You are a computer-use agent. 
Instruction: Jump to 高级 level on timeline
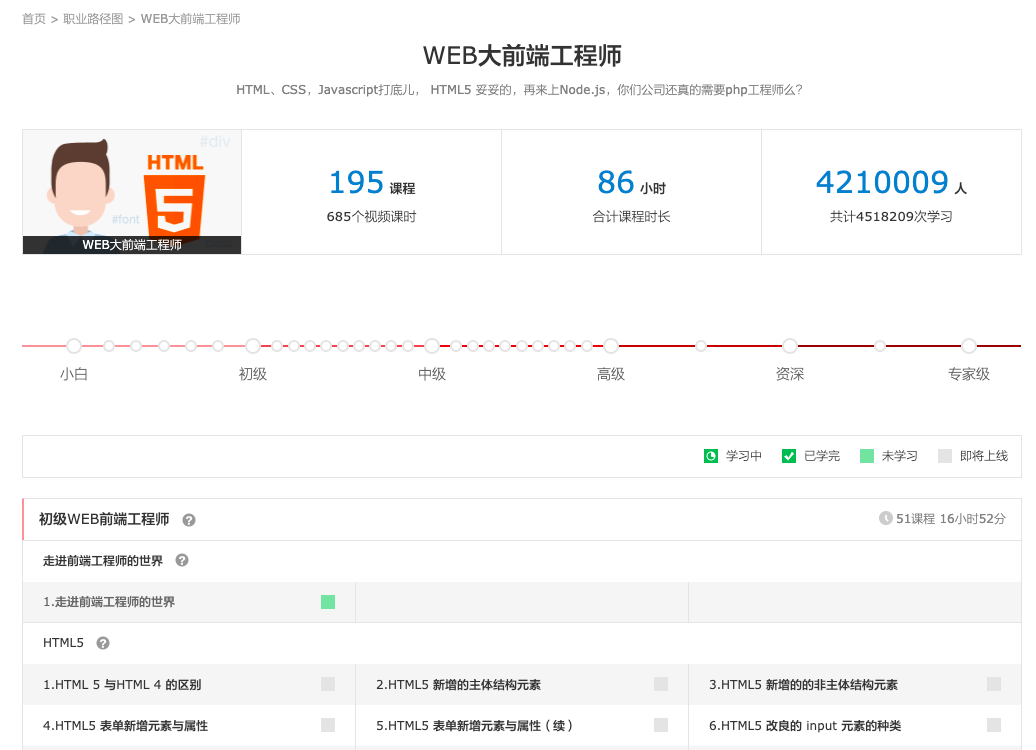pyautogui.click(x=611, y=346)
